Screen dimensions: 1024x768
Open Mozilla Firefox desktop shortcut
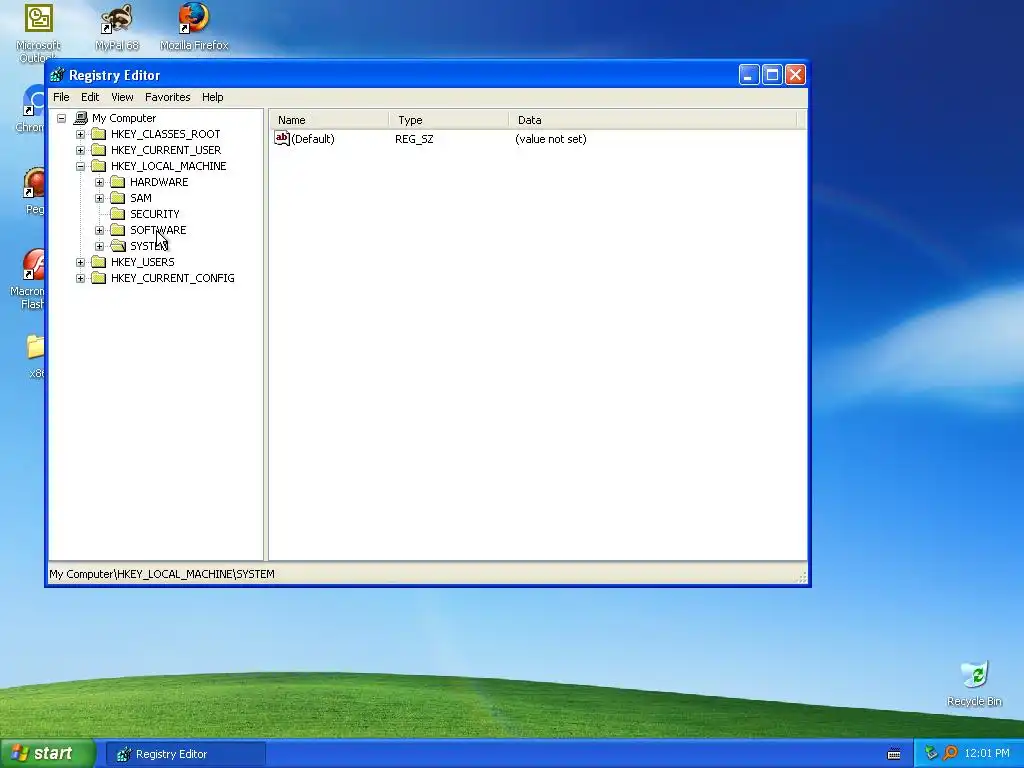tap(194, 27)
